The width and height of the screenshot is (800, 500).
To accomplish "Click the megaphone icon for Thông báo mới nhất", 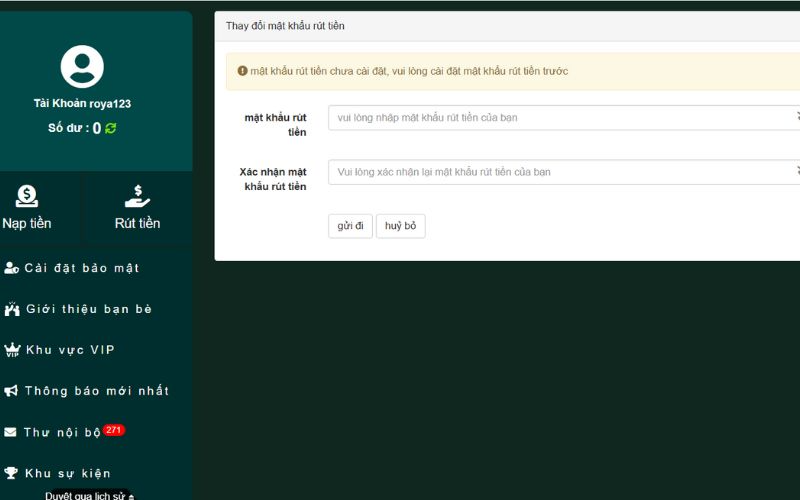I will pyautogui.click(x=12, y=391).
